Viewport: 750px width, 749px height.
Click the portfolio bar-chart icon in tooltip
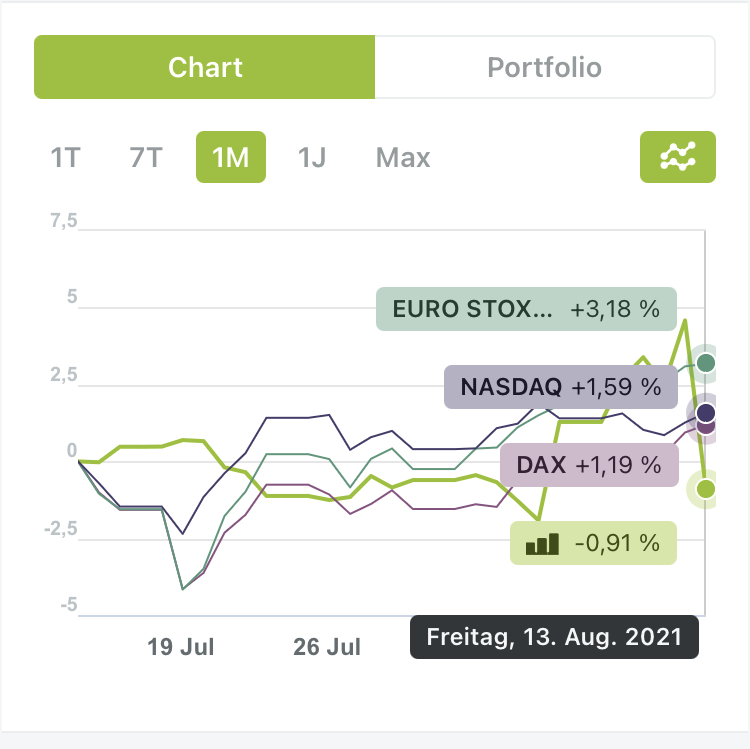pyautogui.click(x=543, y=544)
